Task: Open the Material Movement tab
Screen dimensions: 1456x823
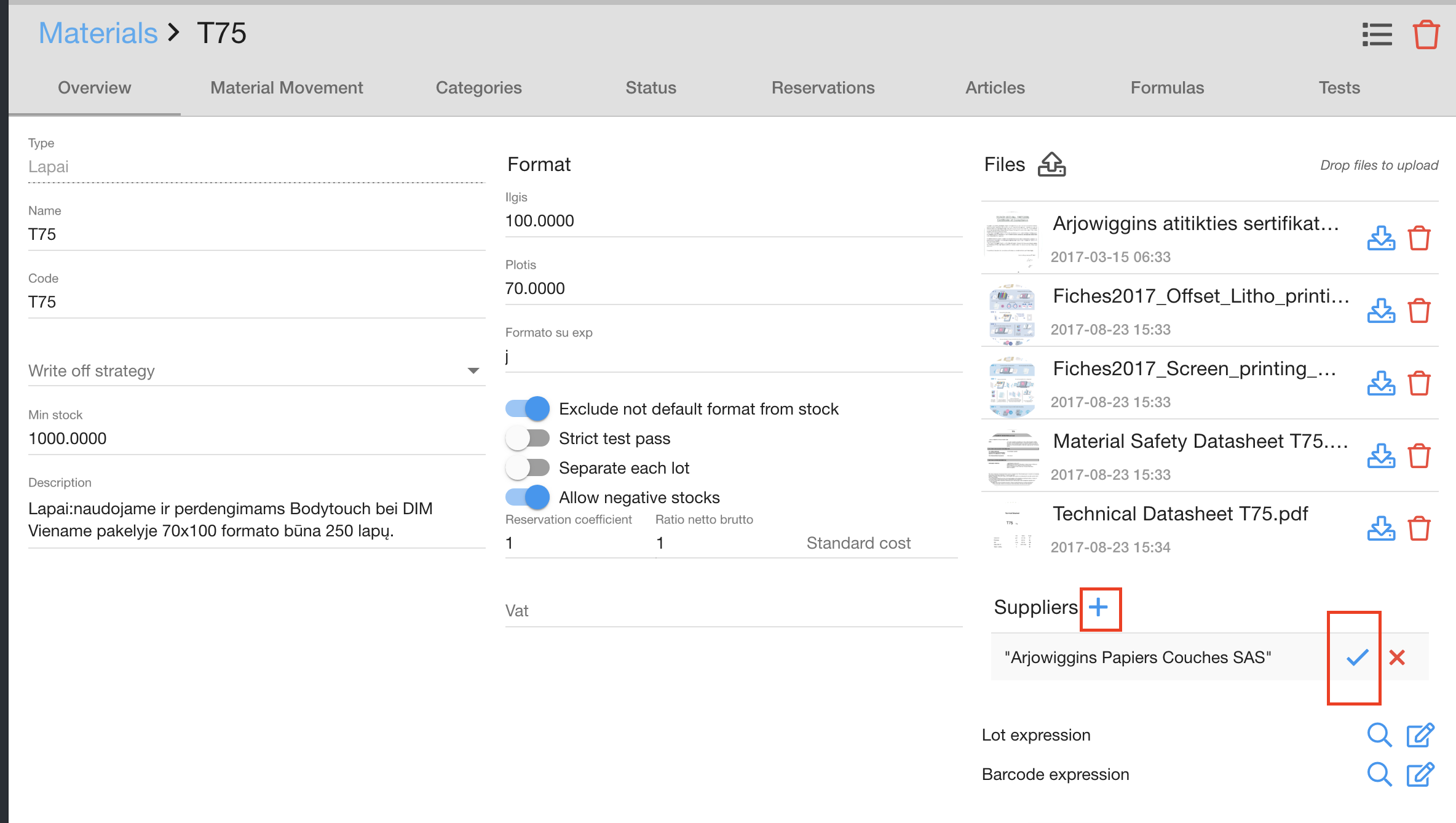Action: (x=287, y=88)
